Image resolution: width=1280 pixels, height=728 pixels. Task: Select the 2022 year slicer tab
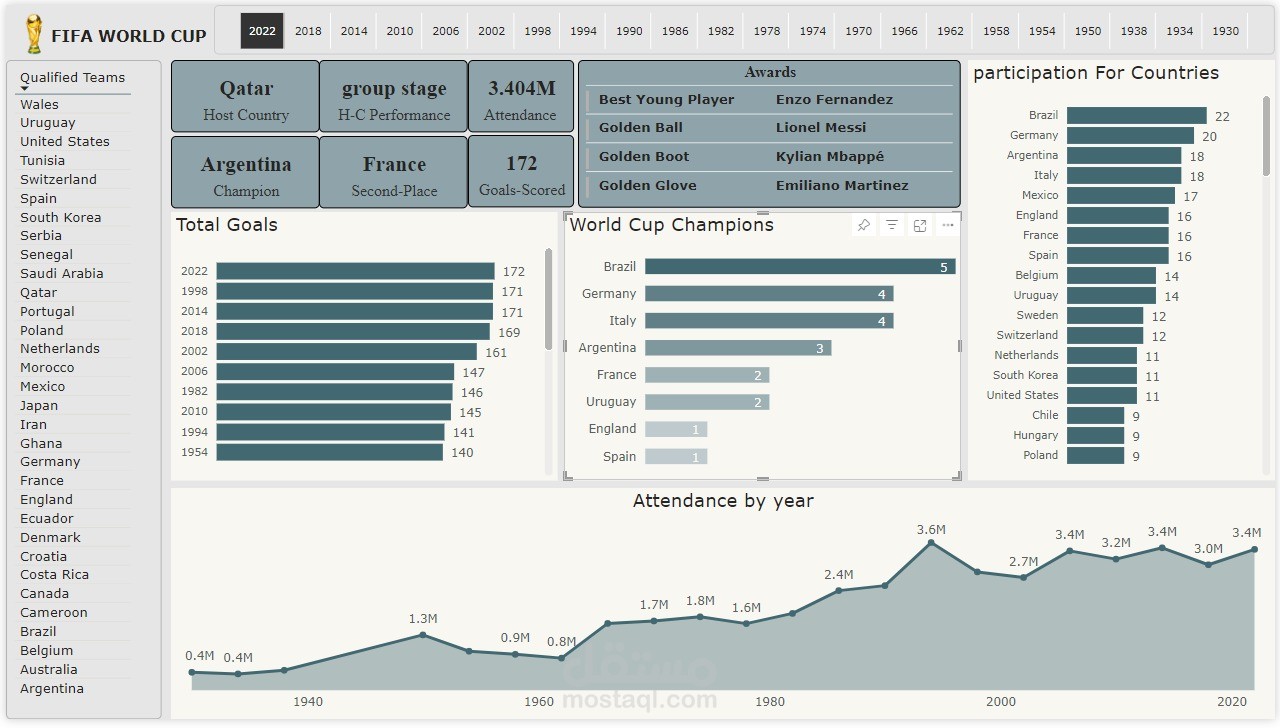point(262,31)
